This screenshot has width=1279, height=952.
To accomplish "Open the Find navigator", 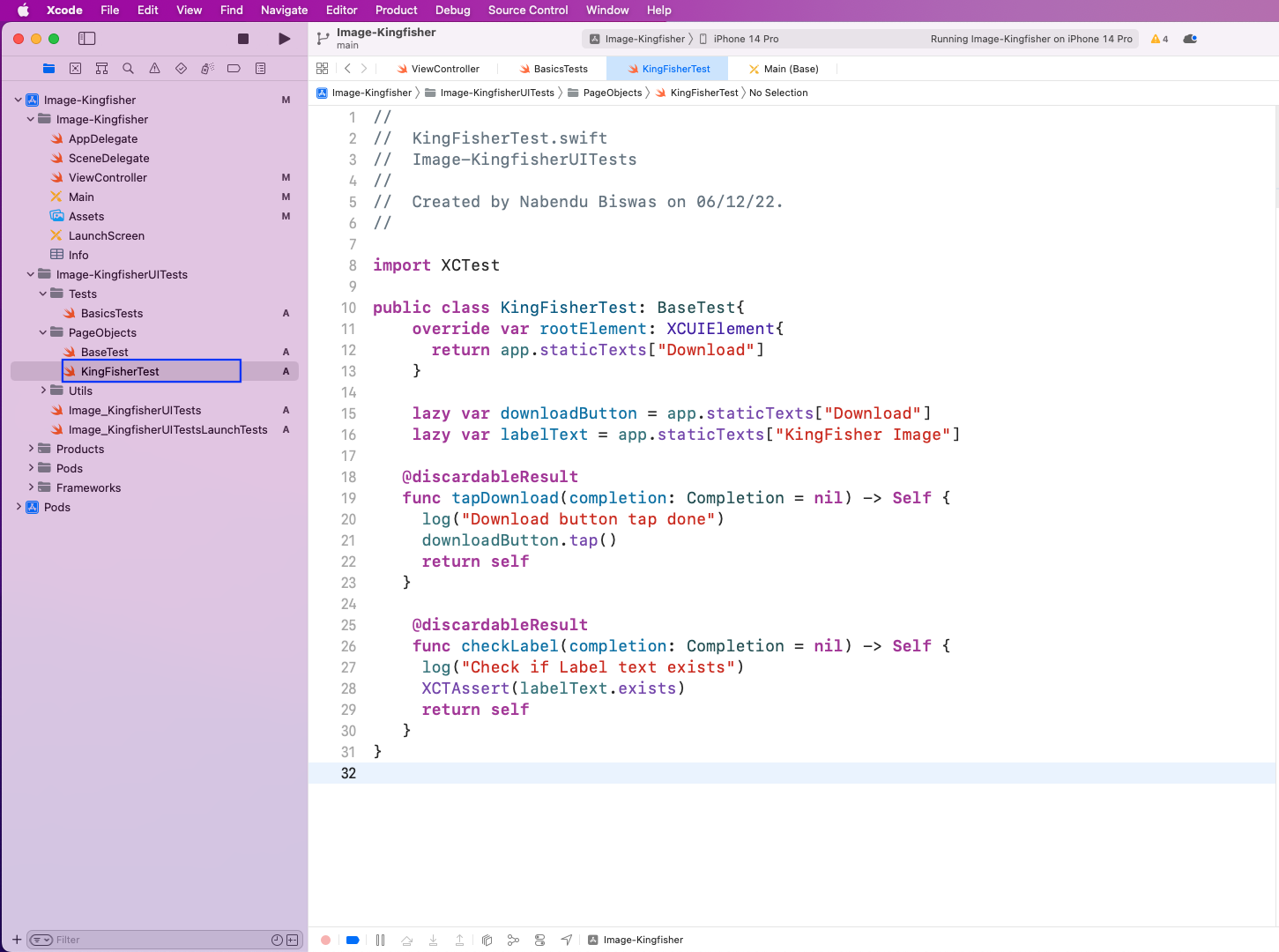I will click(x=129, y=69).
